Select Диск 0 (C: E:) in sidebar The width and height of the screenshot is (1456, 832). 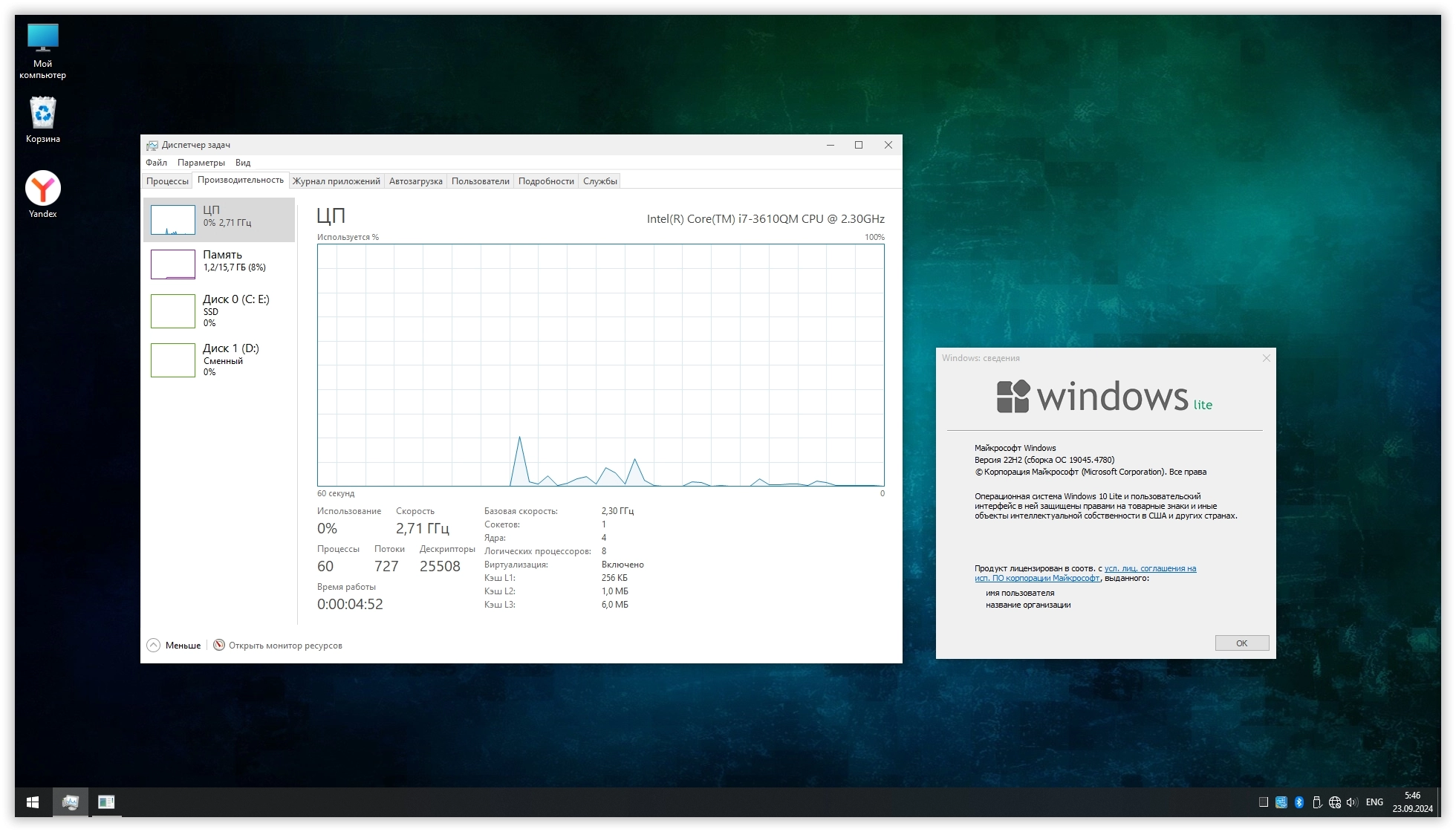[x=219, y=311]
